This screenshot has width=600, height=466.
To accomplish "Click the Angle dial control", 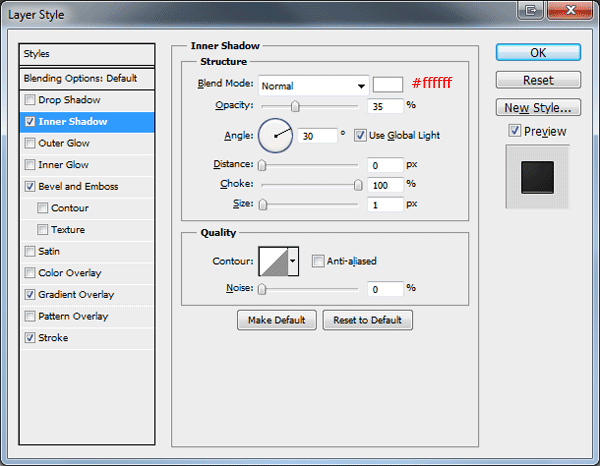I will [x=275, y=135].
